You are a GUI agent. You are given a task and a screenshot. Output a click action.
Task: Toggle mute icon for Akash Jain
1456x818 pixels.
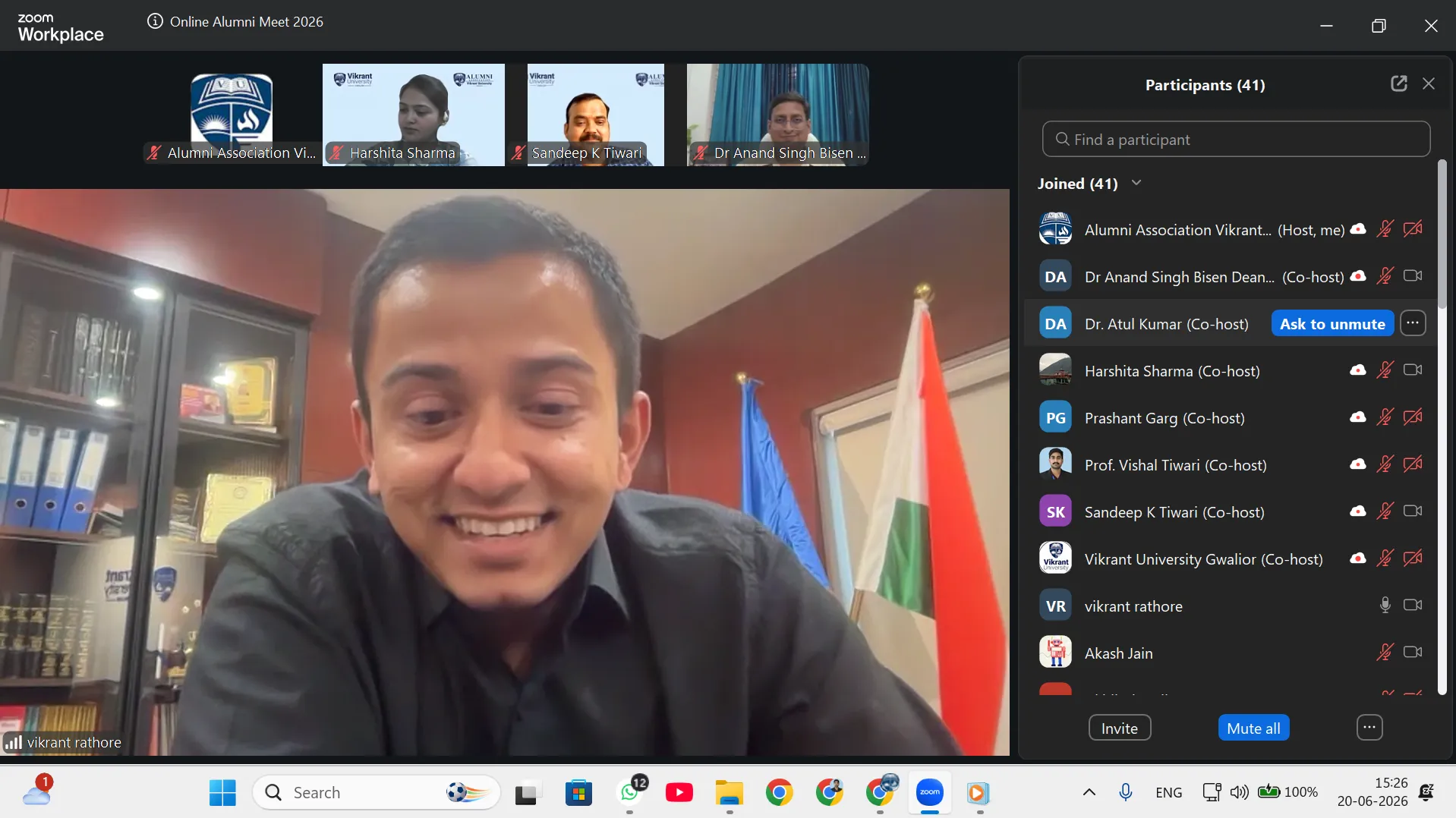[1385, 653]
